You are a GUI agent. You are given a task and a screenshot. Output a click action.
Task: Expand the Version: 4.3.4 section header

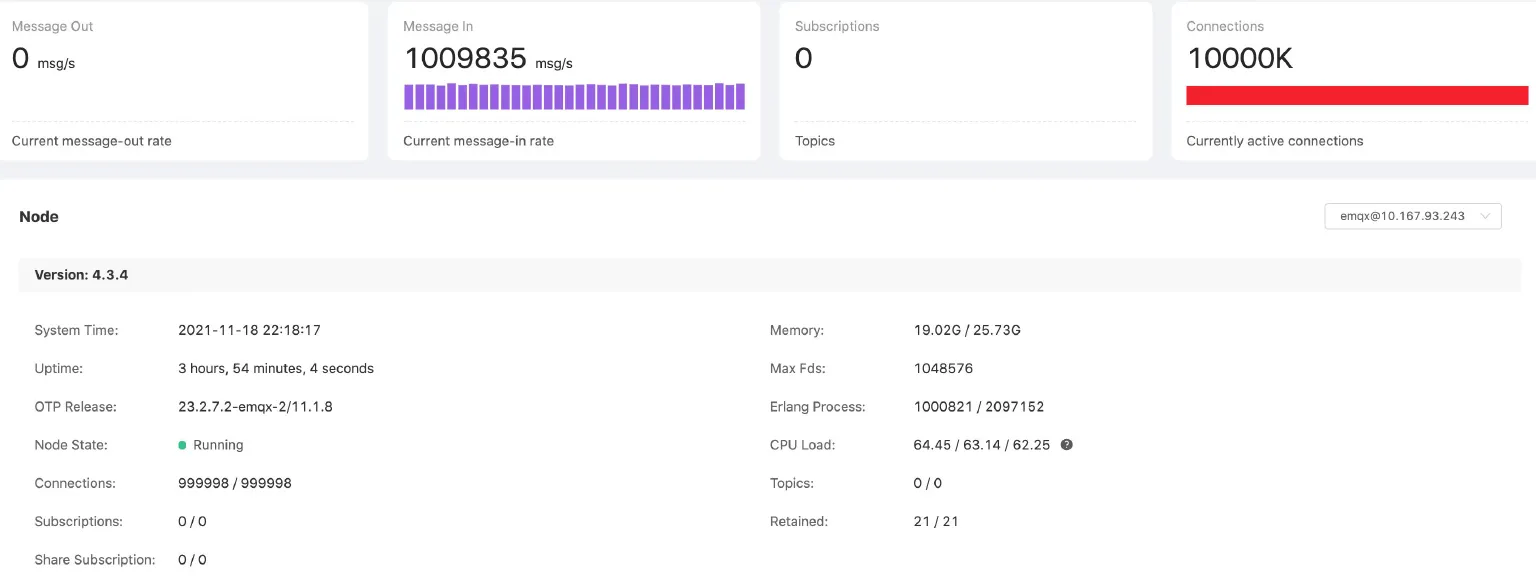tap(80, 274)
